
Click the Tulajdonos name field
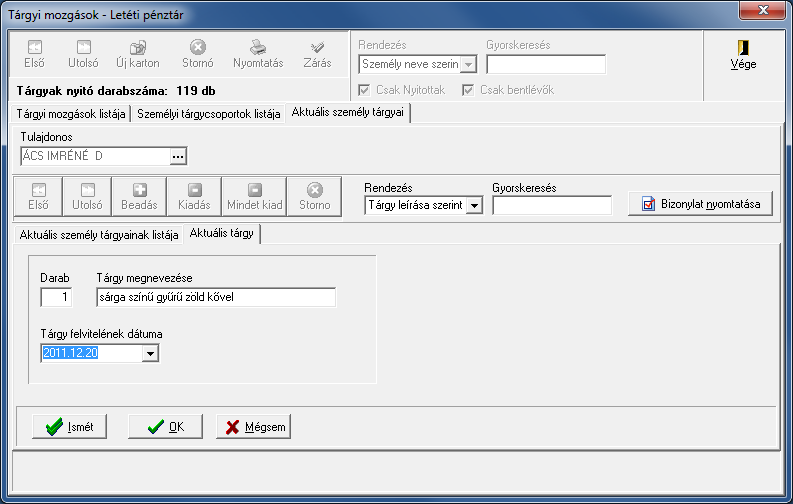95,156
